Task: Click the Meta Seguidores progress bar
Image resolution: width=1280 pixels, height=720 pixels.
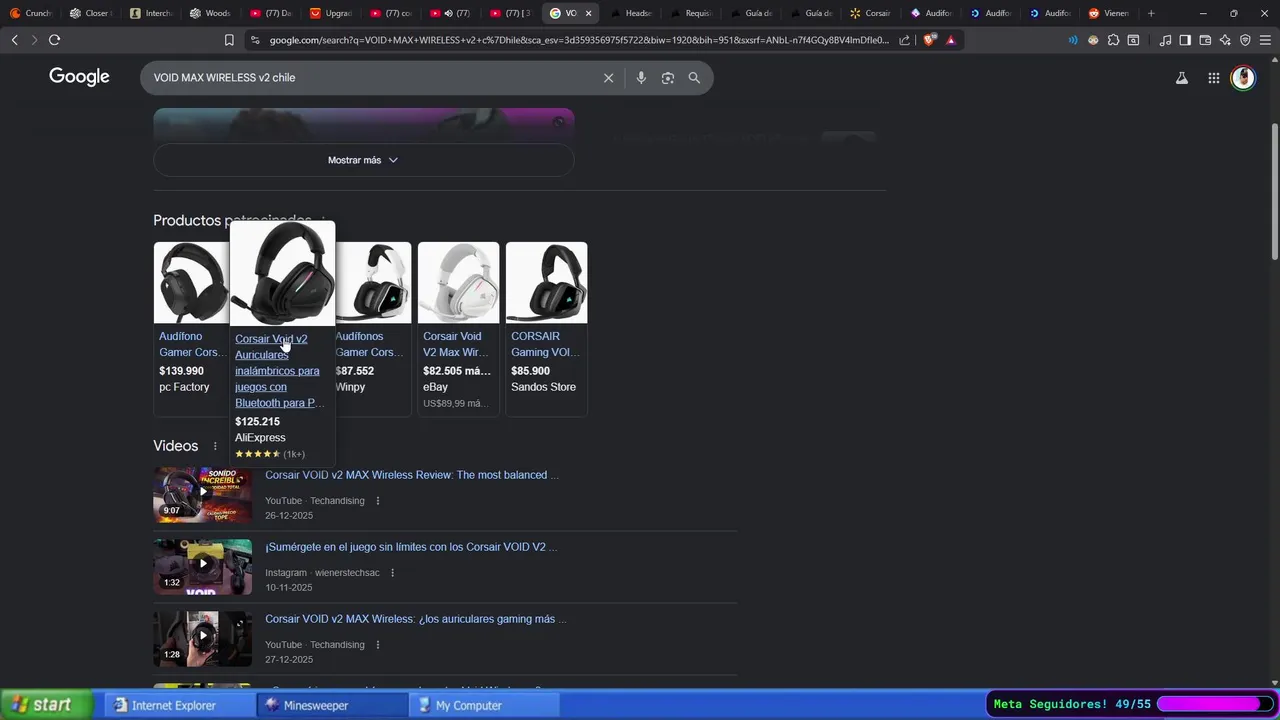Action: coord(1214,705)
